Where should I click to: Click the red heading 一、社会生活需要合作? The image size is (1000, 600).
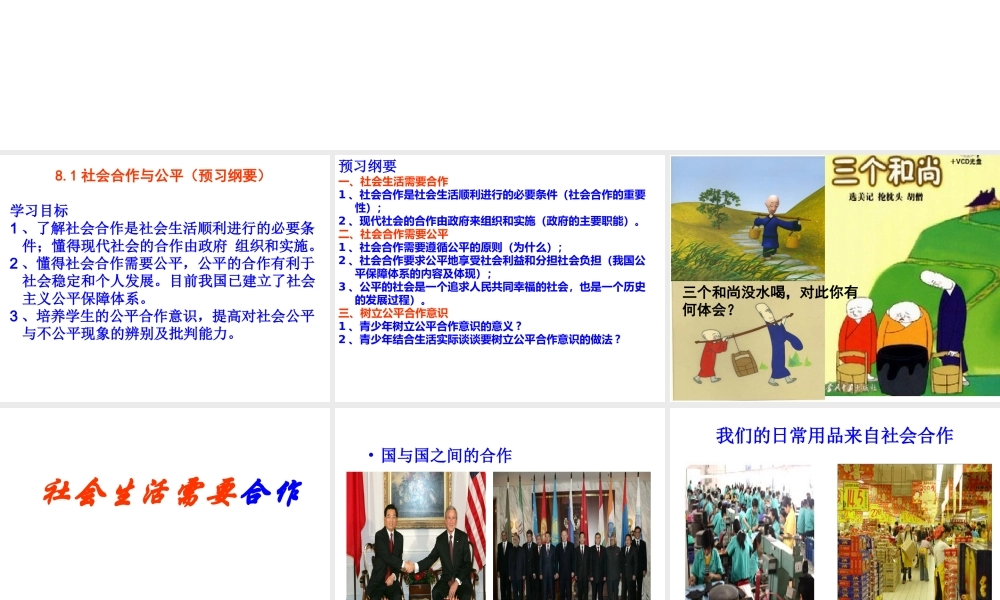393,181
